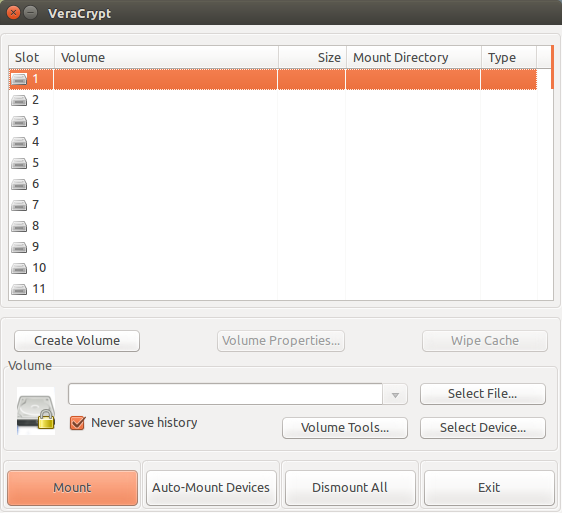The height and width of the screenshot is (513, 562).
Task: Sort by Mount Directory column header
Action: [x=414, y=57]
